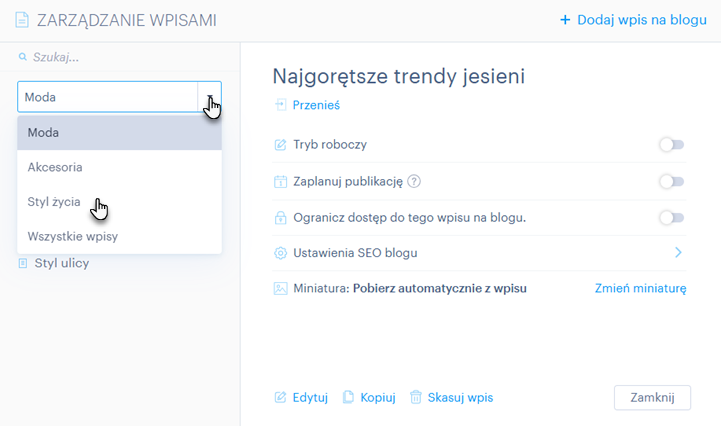The image size is (721, 426).
Task: Click the Edytuj link
Action: click(310, 397)
